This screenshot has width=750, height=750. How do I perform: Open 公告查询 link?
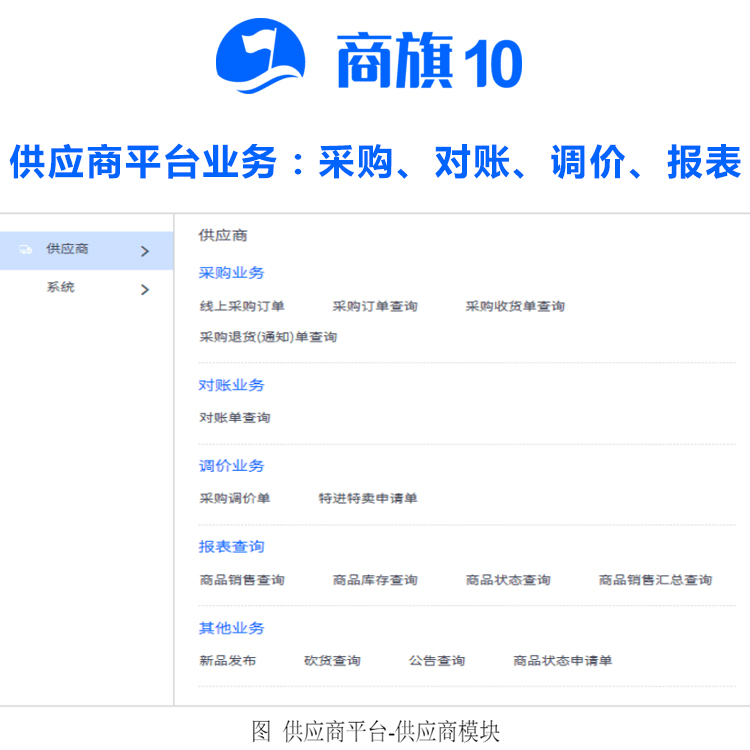pos(437,661)
